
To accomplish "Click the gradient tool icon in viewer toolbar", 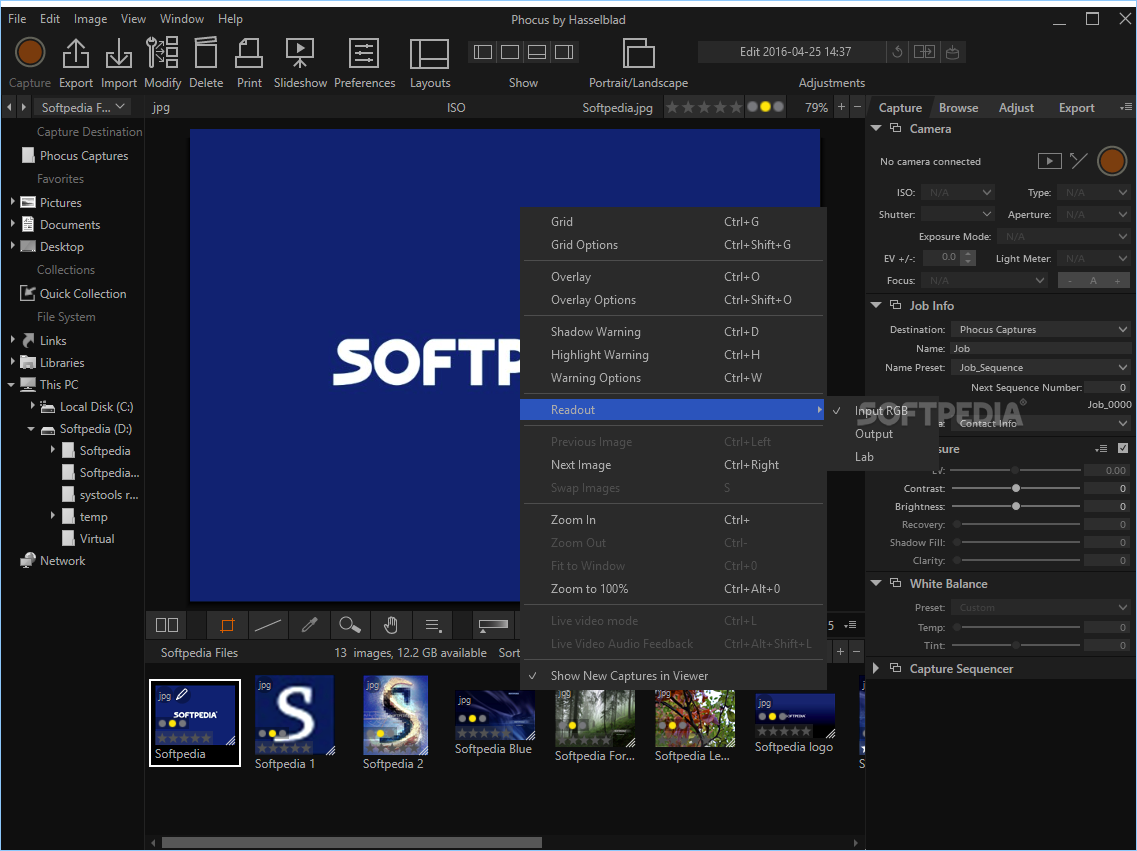I will pos(493,625).
